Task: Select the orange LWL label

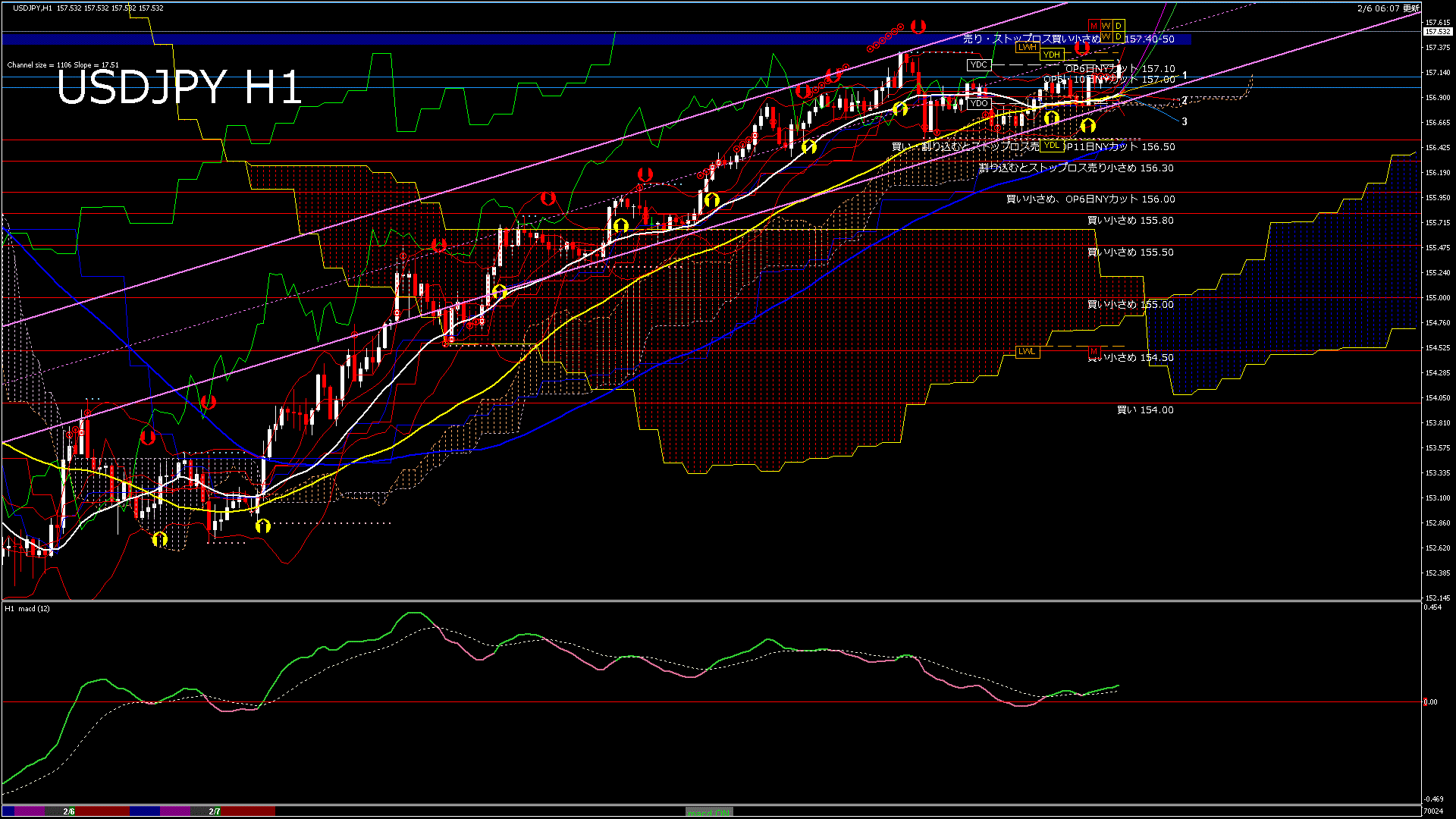Action: click(1027, 352)
